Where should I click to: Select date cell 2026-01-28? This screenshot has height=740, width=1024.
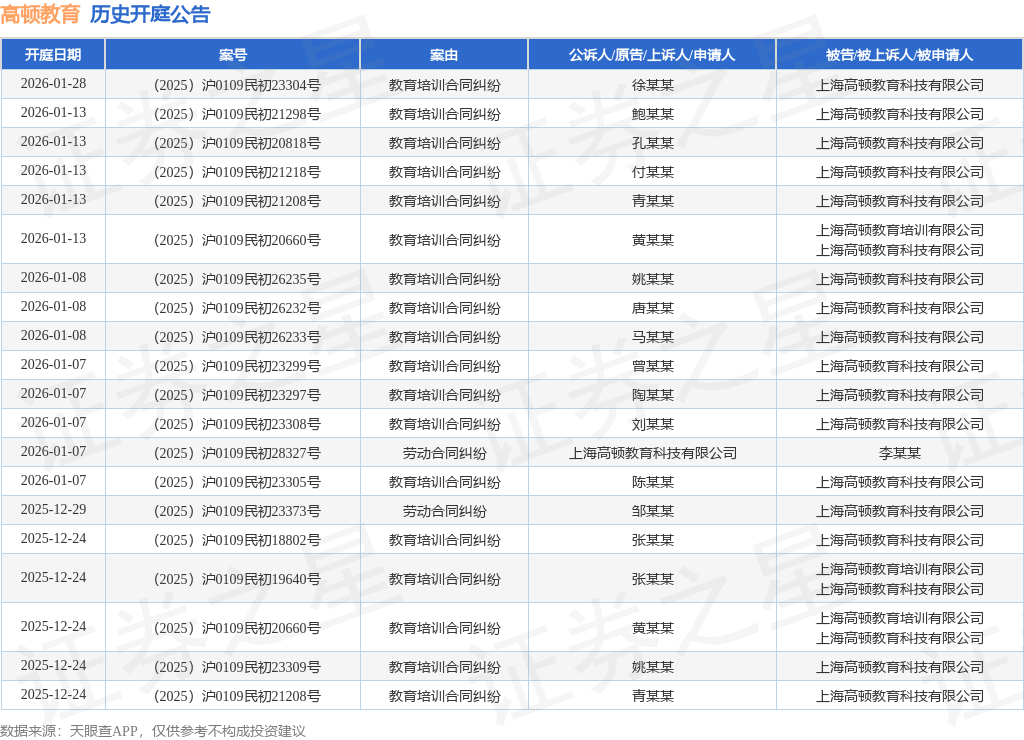[53, 84]
